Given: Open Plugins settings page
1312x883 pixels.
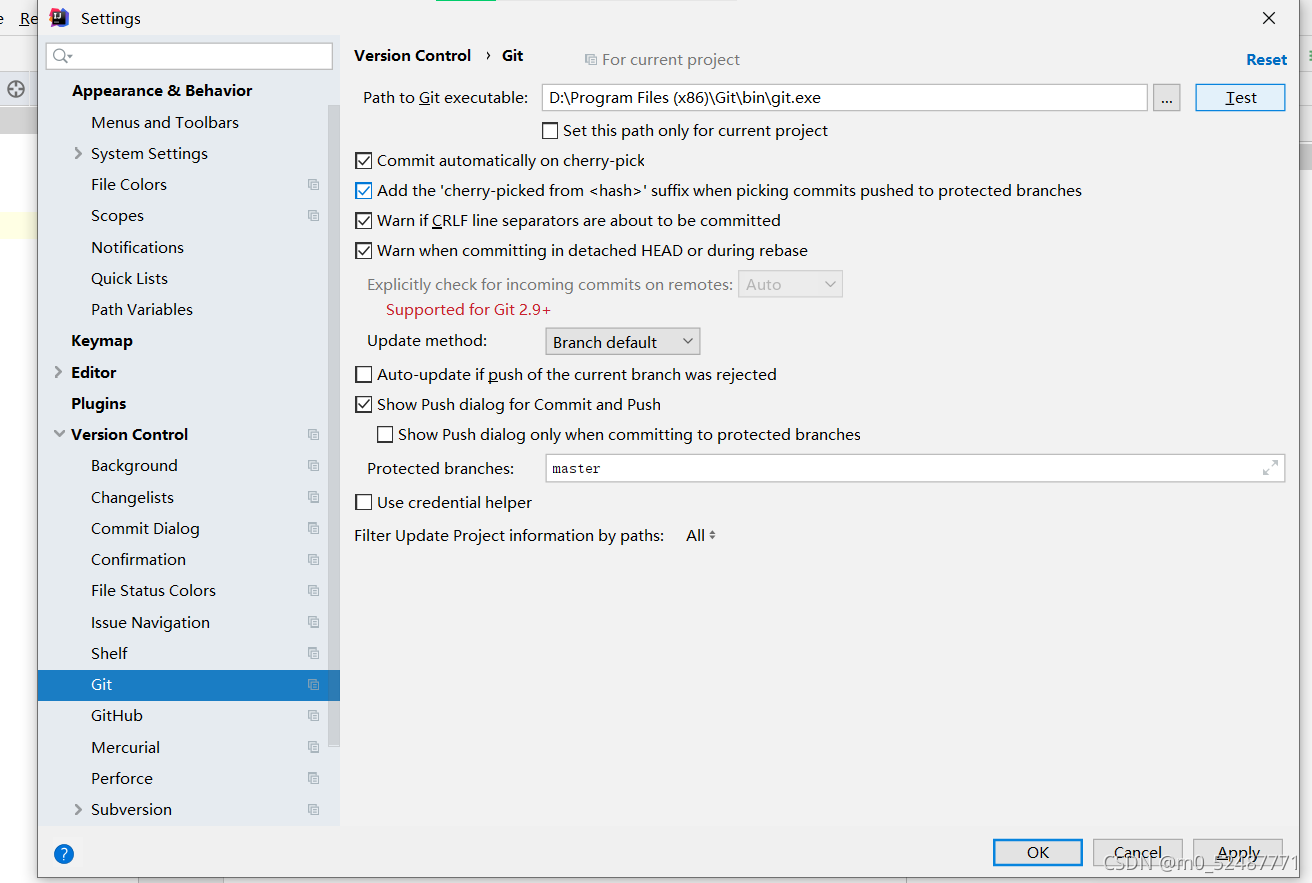Looking at the screenshot, I should (x=99, y=403).
